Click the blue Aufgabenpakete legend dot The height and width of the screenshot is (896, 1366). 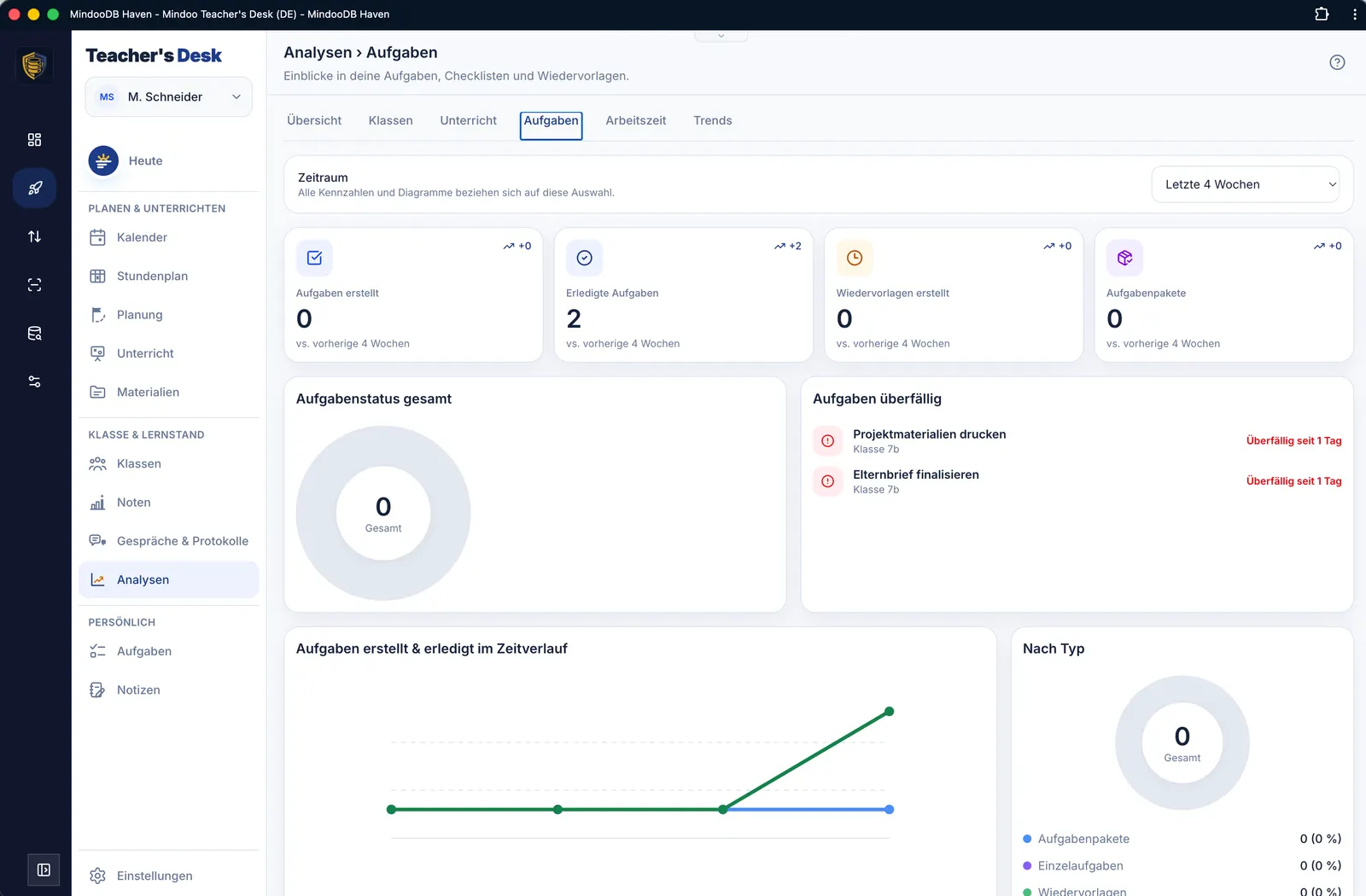pos(1028,840)
